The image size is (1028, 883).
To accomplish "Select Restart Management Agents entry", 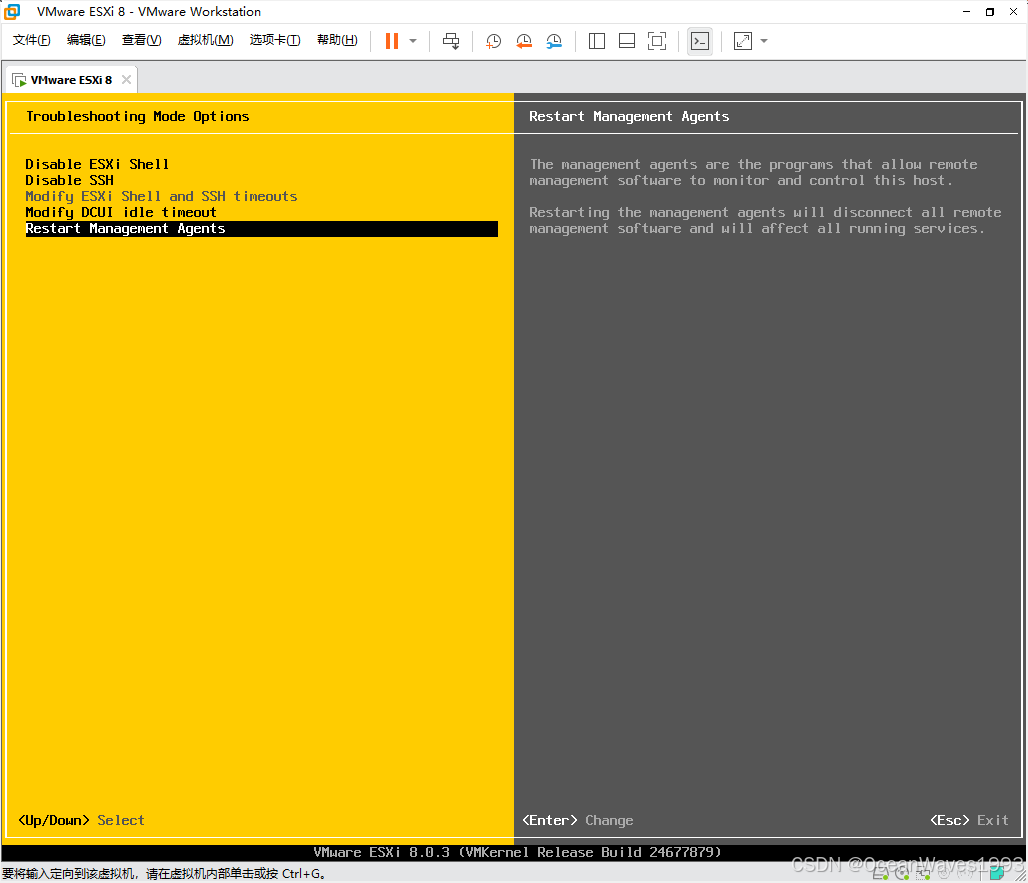I will coord(262,229).
